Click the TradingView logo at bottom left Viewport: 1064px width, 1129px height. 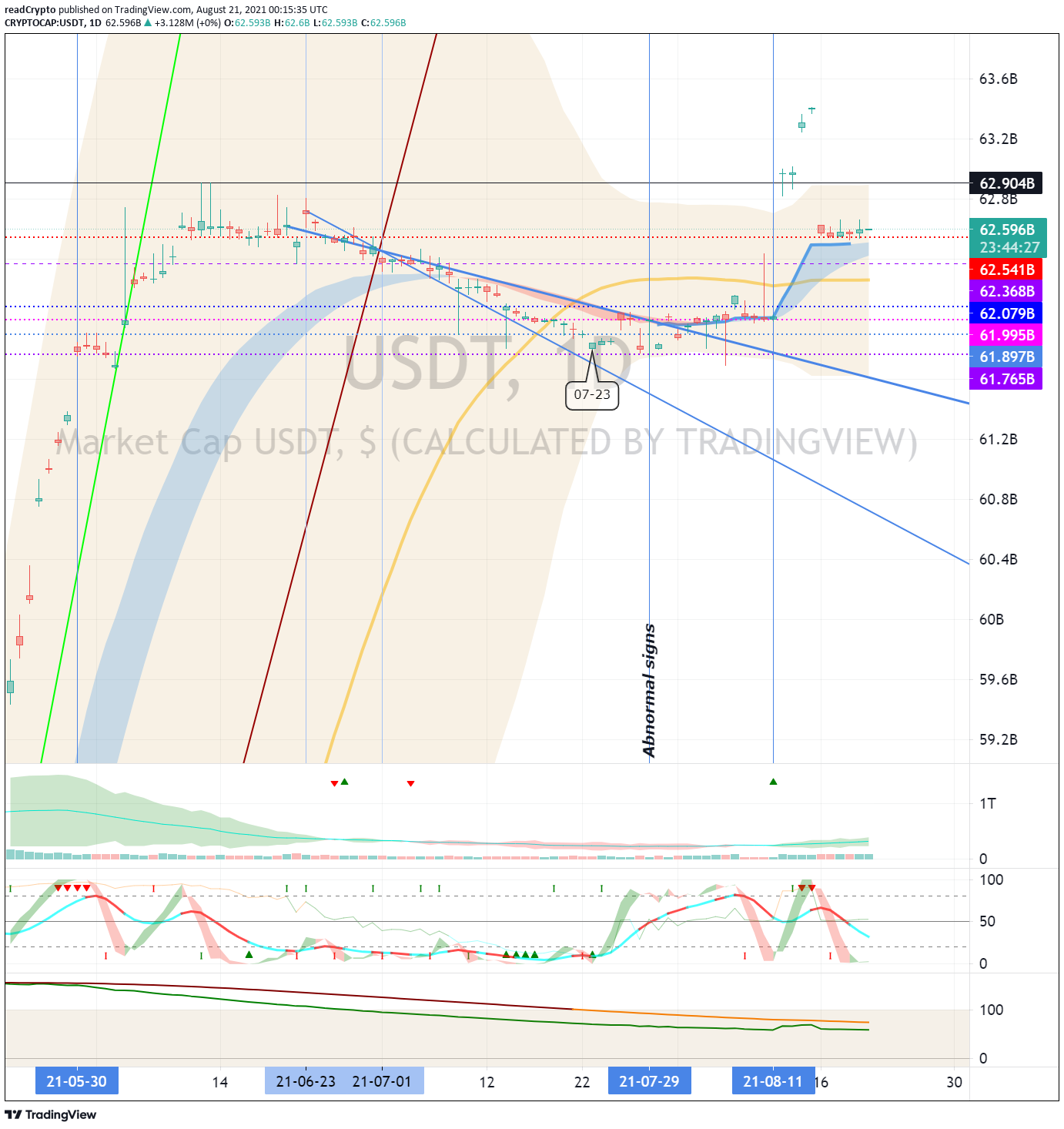[x=51, y=1114]
